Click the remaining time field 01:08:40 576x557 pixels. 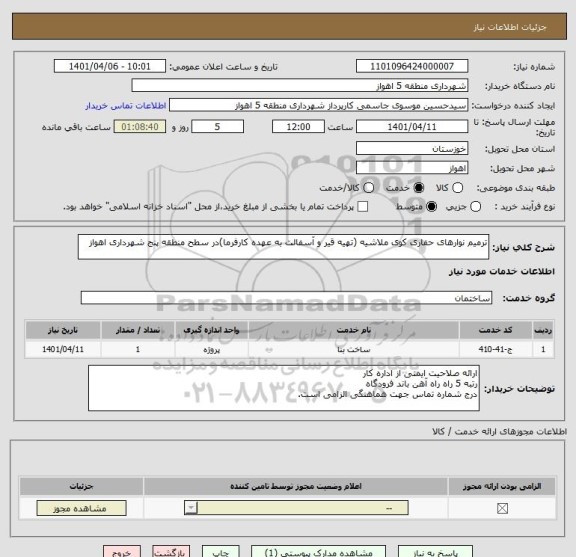140,127
